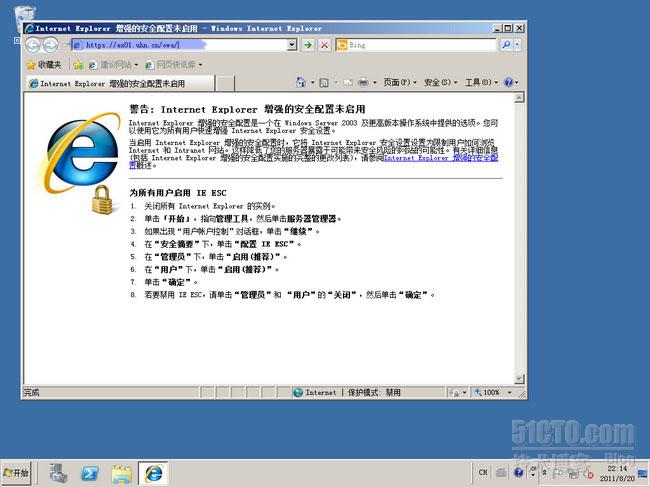The height and width of the screenshot is (487, 650).
Task: Click the Bing search box
Action: pyautogui.click(x=416, y=45)
